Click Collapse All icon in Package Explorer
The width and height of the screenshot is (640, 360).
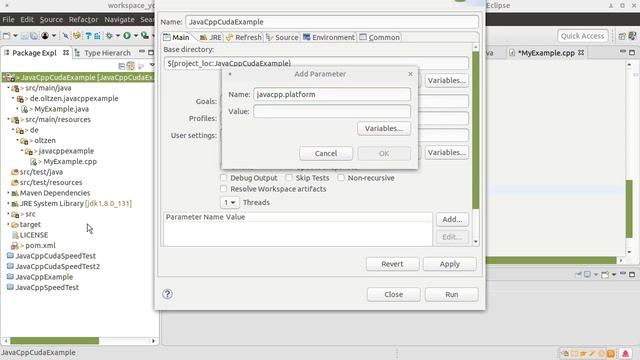(x=121, y=66)
